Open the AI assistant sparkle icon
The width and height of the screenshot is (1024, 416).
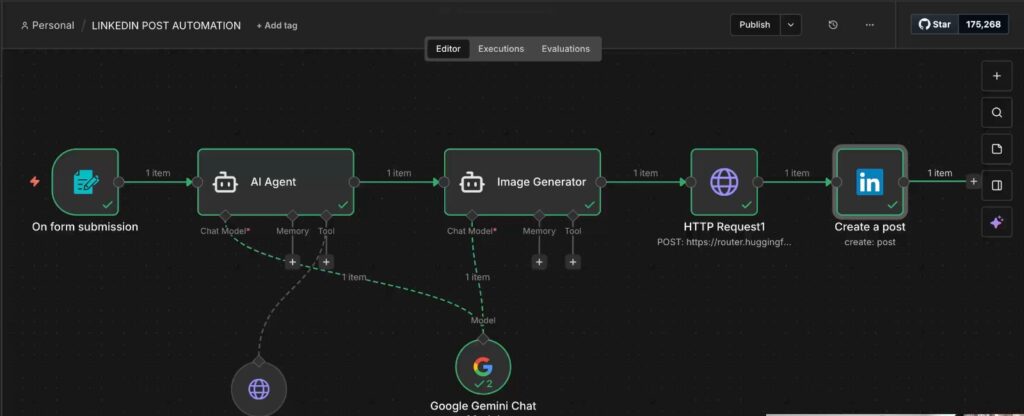[x=996, y=224]
